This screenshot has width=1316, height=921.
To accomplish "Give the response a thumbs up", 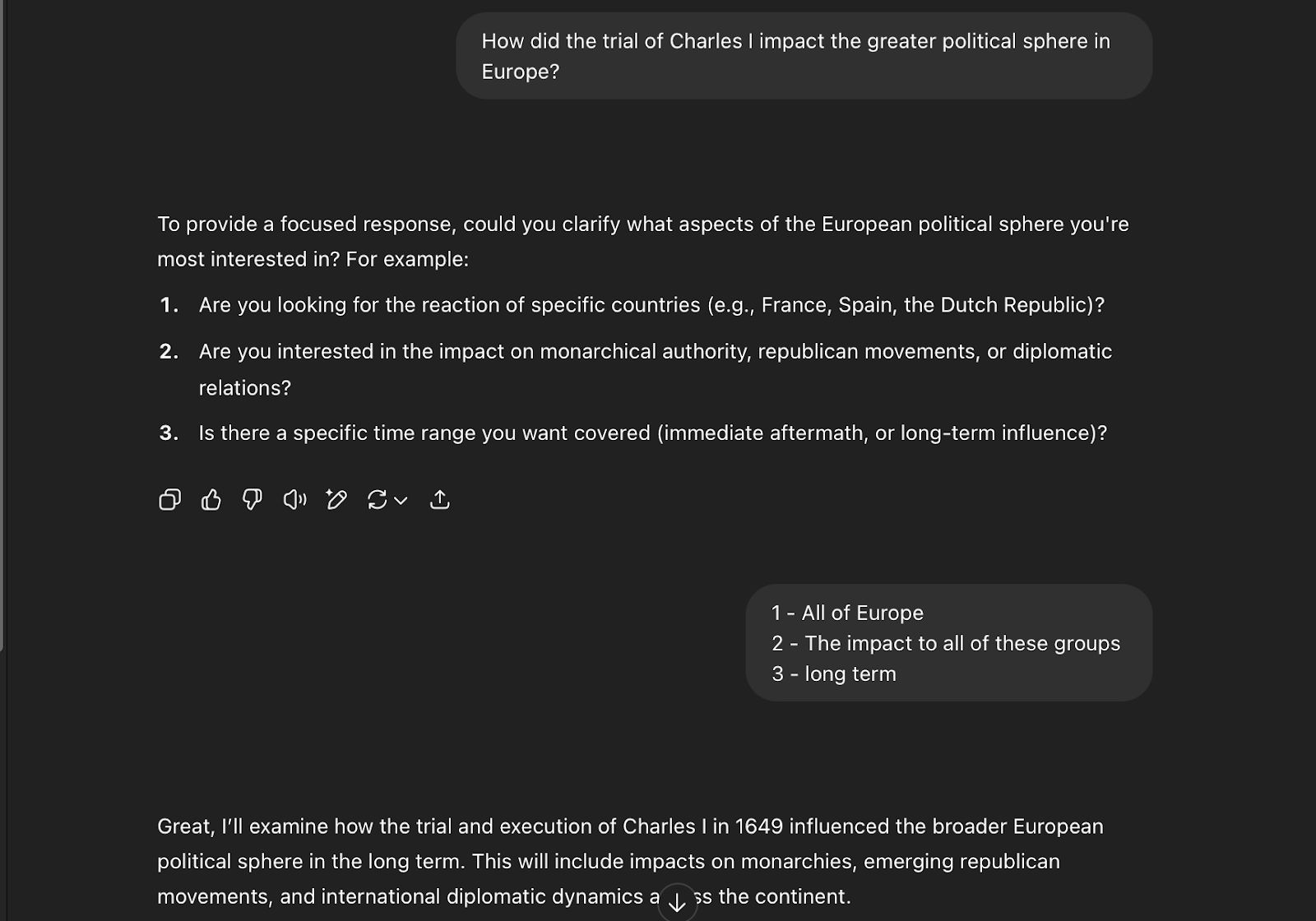I will pos(211,499).
